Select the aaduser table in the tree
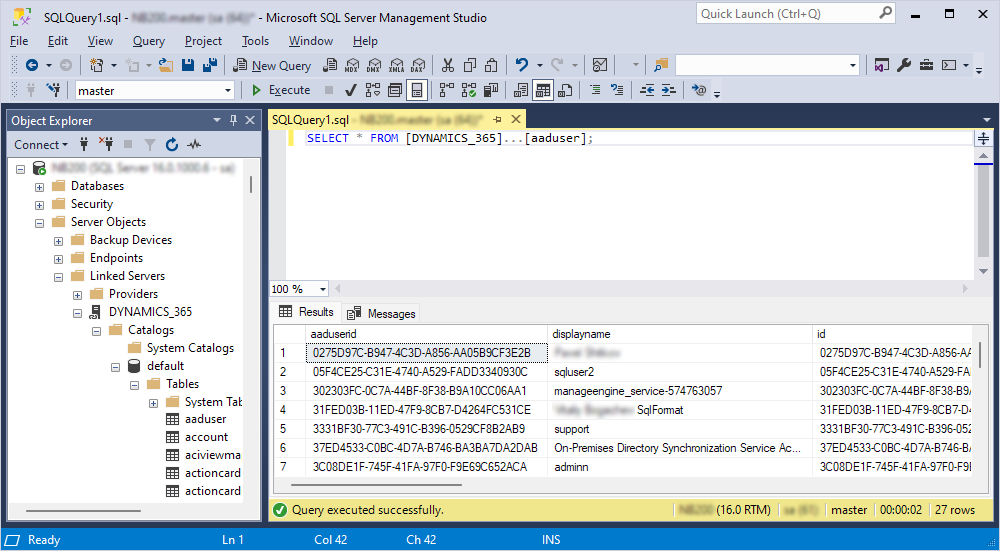Screen dimensions: 1000x551 (205, 419)
